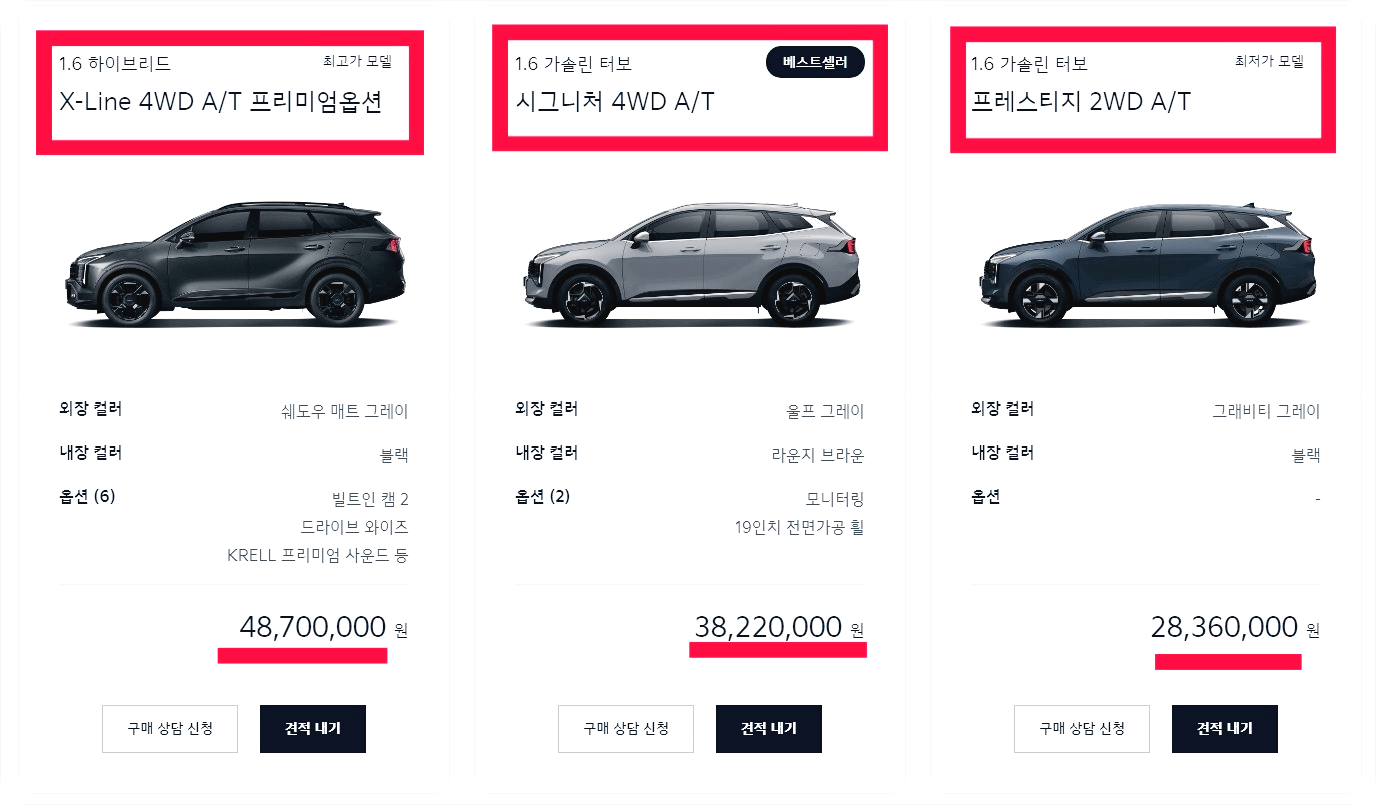Viewport: 1376px width, 805px height.
Task: Click 견적 내기 button for X-Line 4WD A/T
Action: [x=312, y=728]
